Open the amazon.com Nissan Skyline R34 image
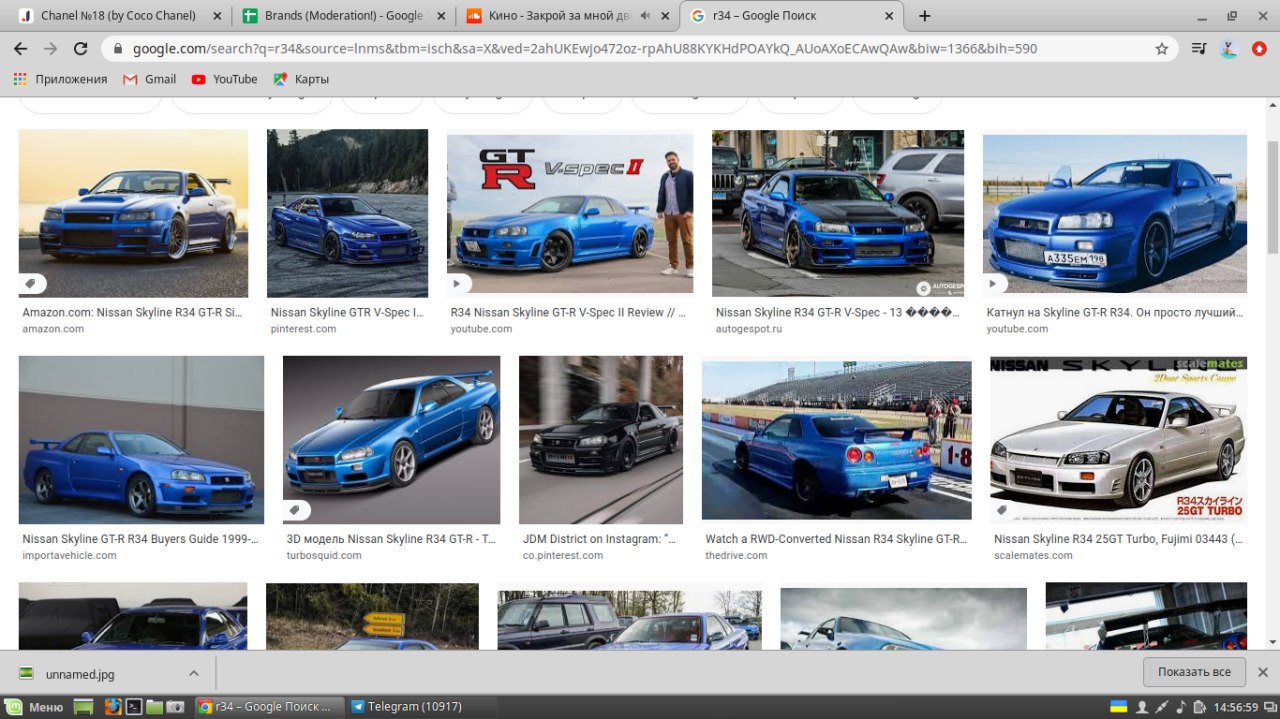The image size is (1280, 719). pyautogui.click(x=133, y=213)
